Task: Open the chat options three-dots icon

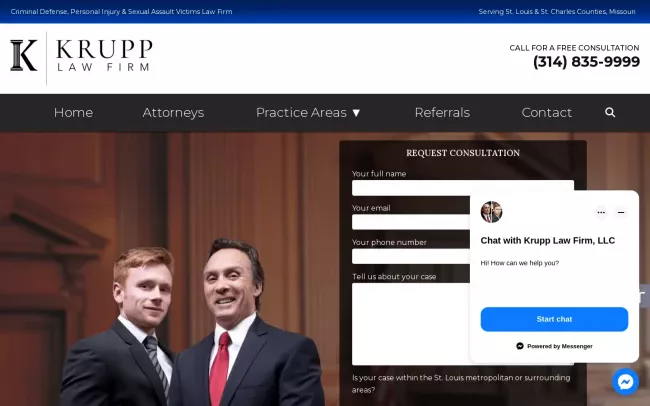Action: coord(601,212)
